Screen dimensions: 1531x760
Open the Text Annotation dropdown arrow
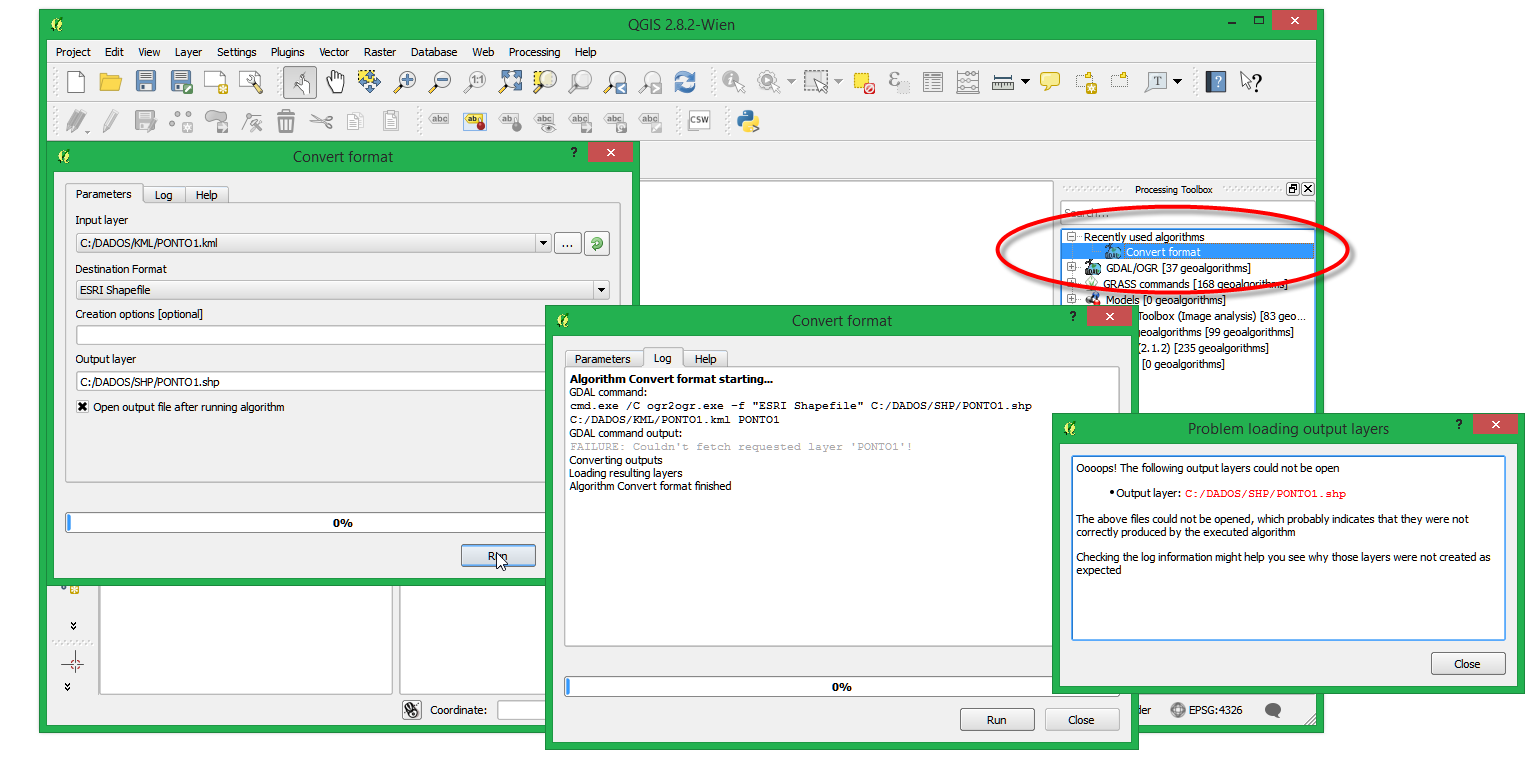(1177, 82)
